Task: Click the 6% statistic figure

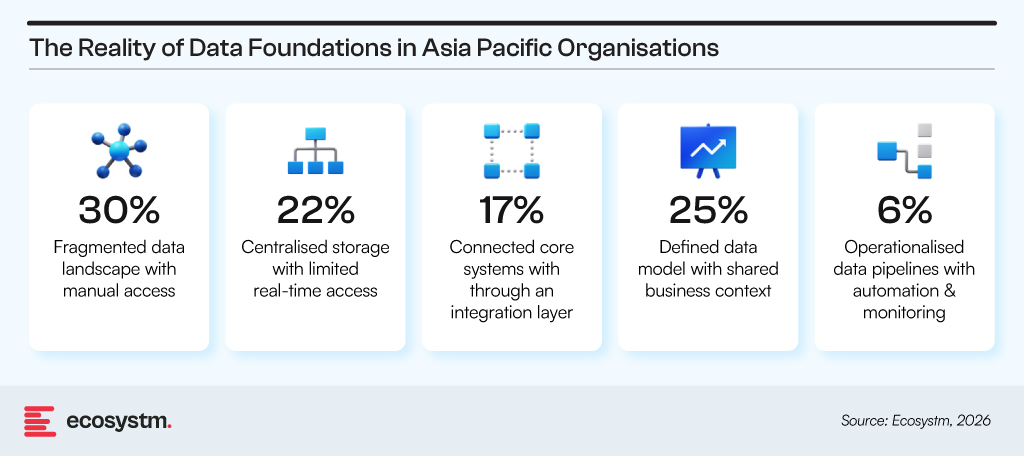Action: coord(904,210)
